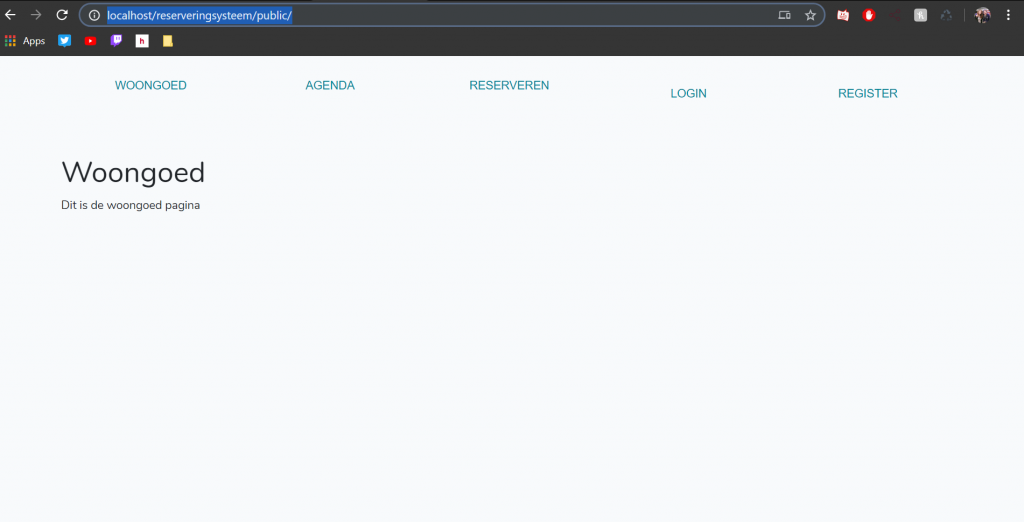Open the gray Honey extension icon
This screenshot has height=522, width=1024.
(920, 15)
